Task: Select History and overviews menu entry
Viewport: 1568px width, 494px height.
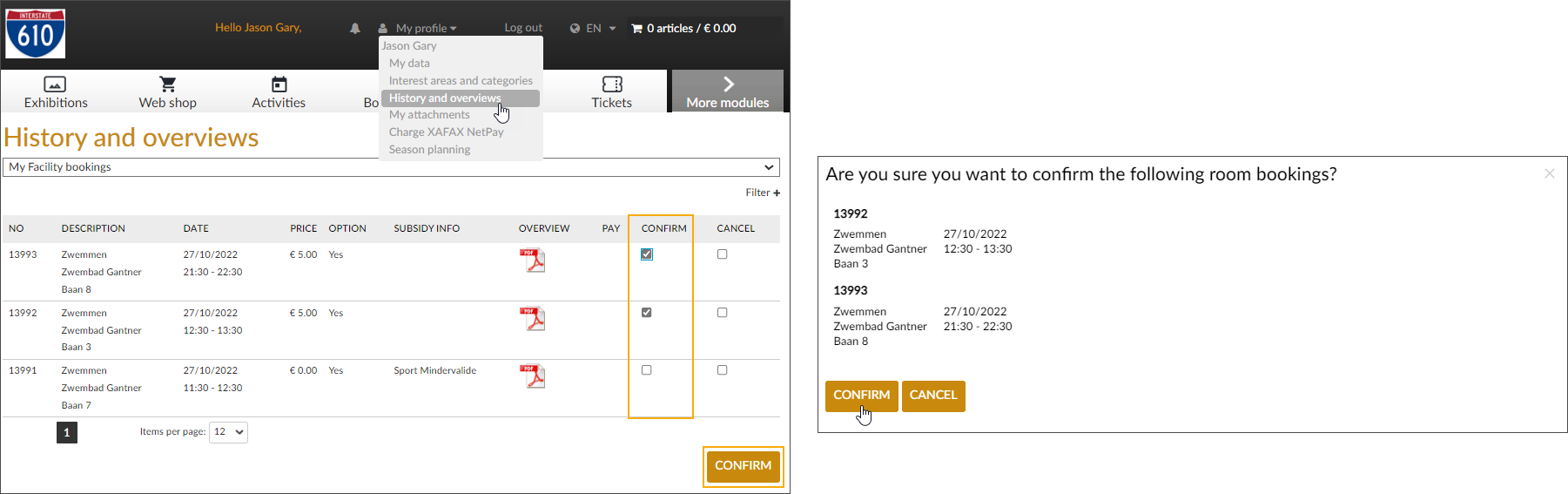Action: click(x=461, y=98)
